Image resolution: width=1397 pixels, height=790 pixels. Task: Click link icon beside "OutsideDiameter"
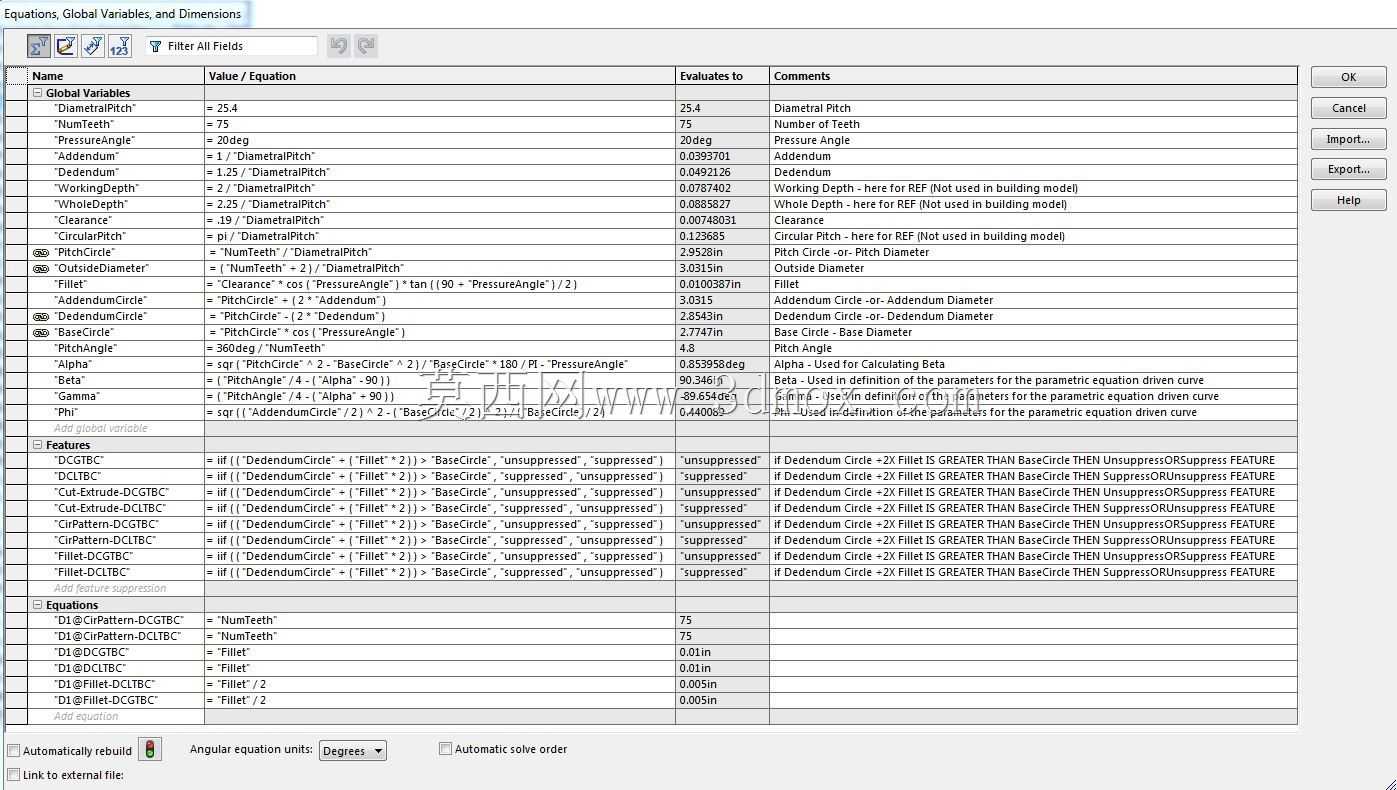click(41, 269)
